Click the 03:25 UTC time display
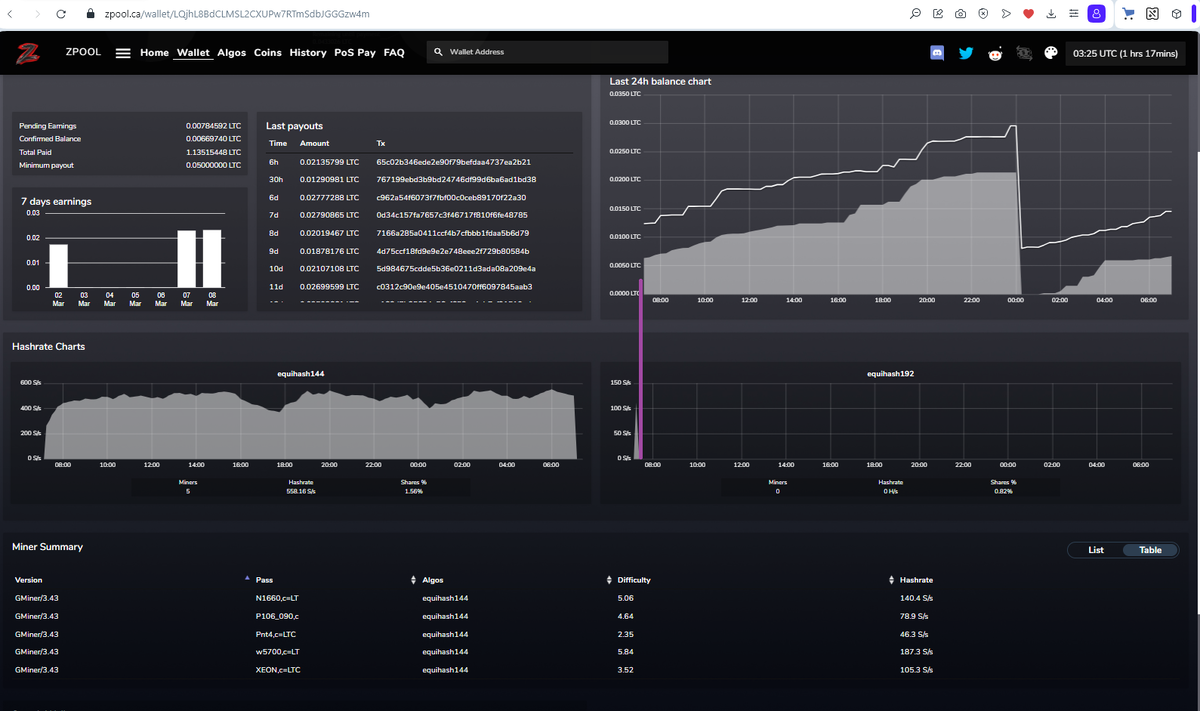 1125,53
